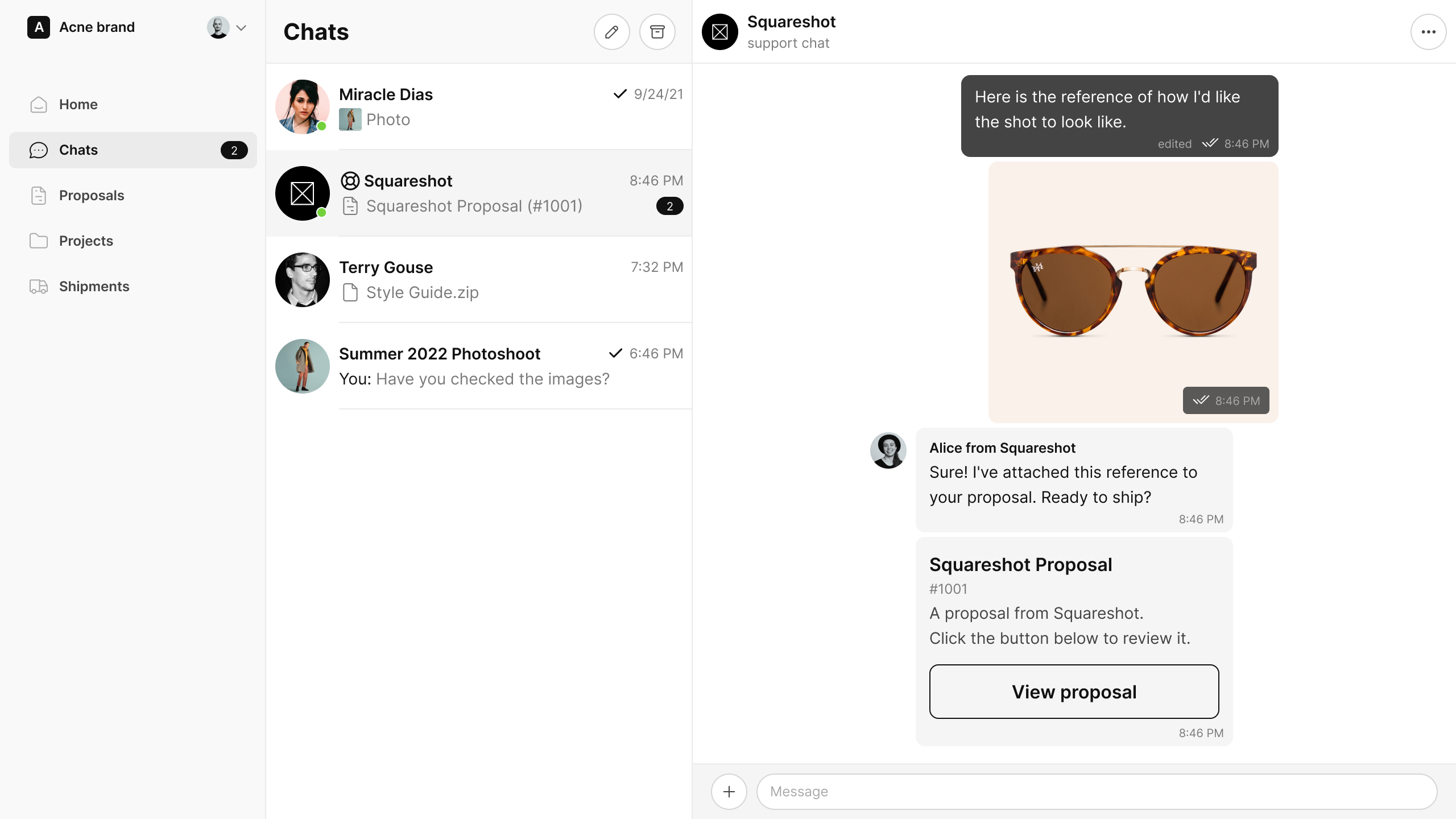
Task: Open Terry Gouse chat with Style Guide.zip
Action: click(x=479, y=280)
